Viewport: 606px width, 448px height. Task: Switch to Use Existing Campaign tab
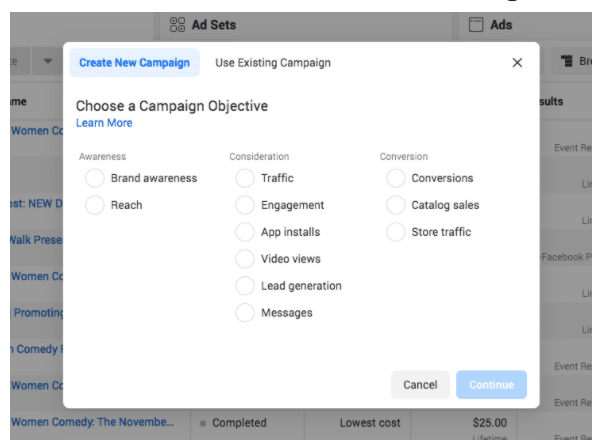[x=272, y=63]
